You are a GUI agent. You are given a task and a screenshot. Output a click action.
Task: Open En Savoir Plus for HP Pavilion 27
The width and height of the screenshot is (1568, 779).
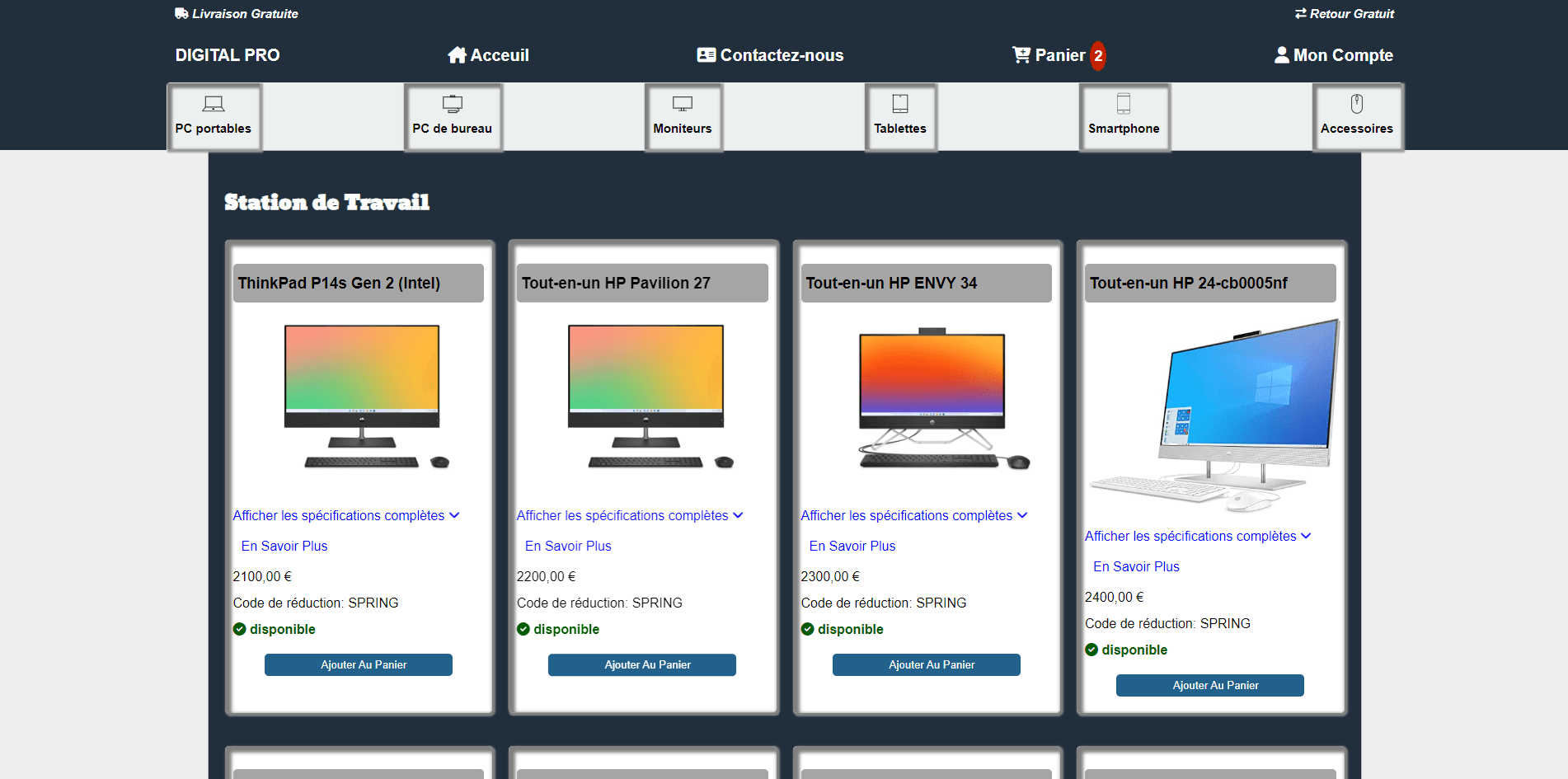[x=568, y=546]
